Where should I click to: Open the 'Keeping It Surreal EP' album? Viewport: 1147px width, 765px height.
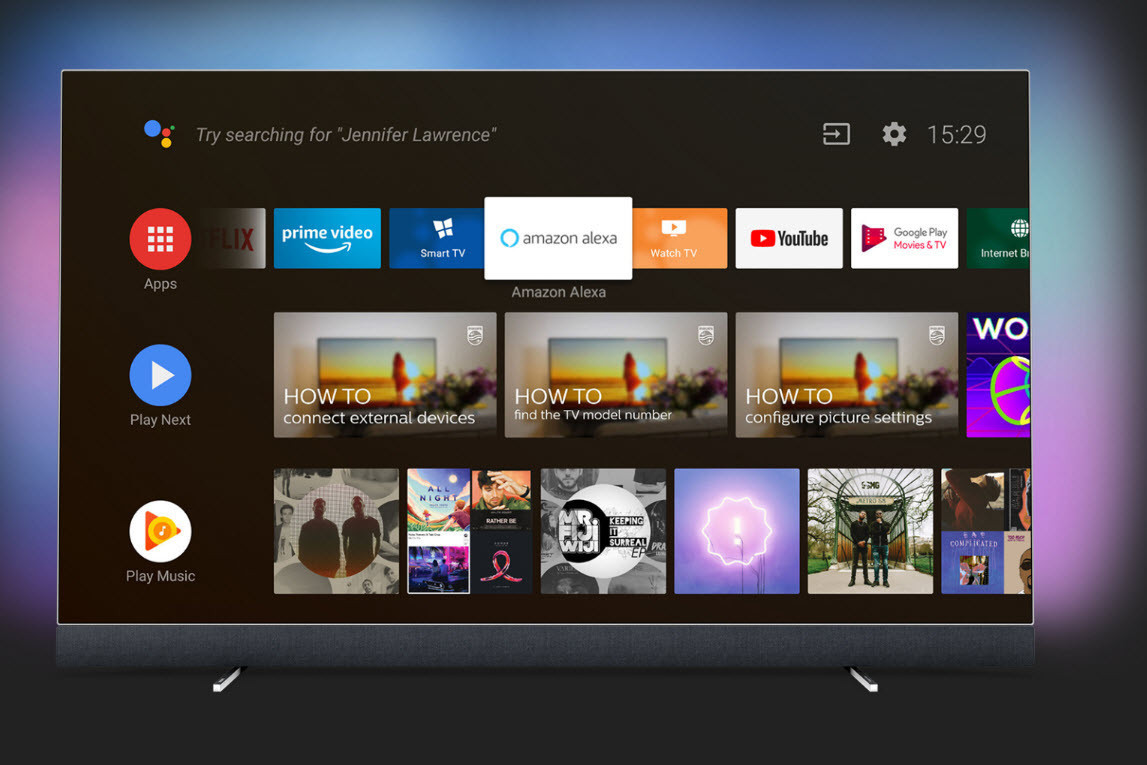[603, 531]
